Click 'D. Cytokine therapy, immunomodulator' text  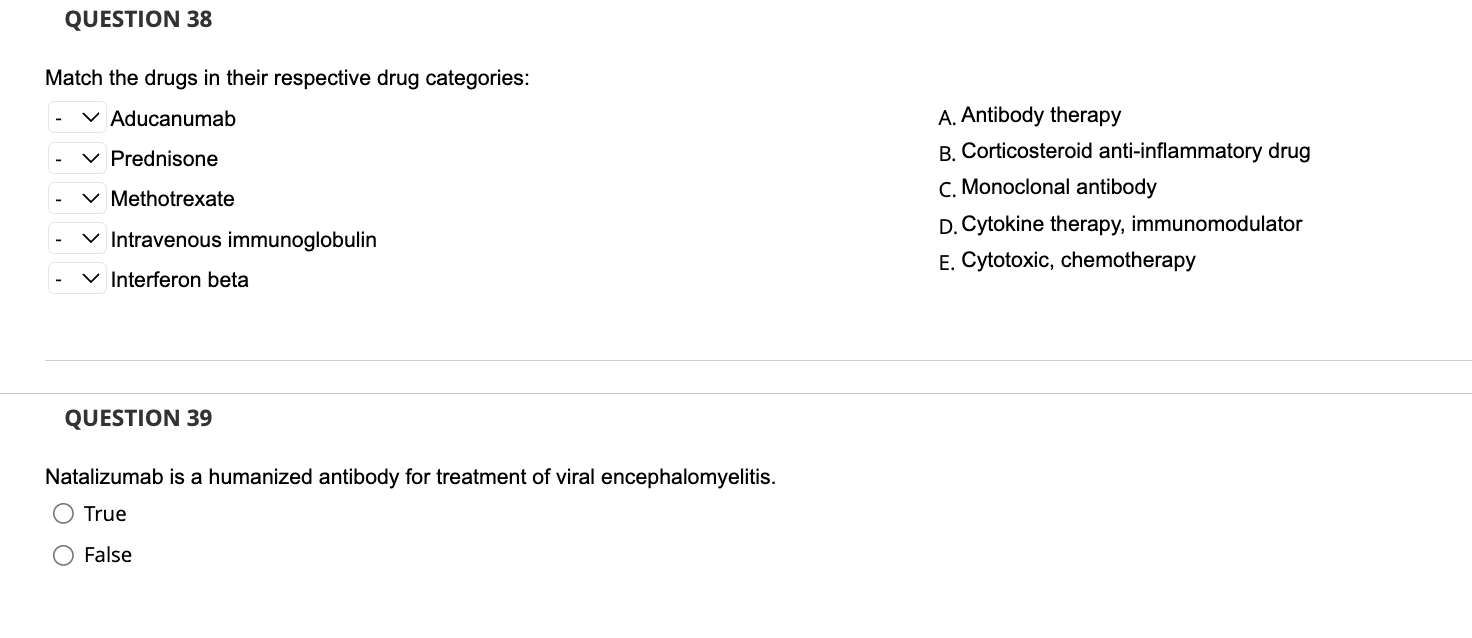1130,224
